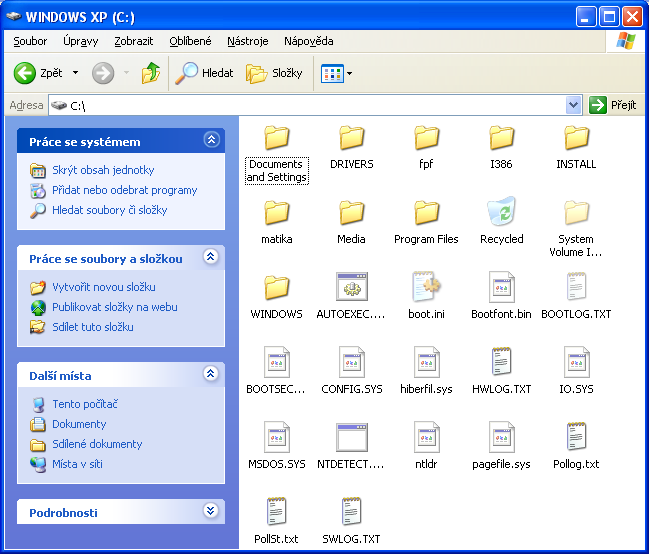This screenshot has height=554, width=649.
Task: Select the BOOTSEC file icon
Action: pos(276,362)
